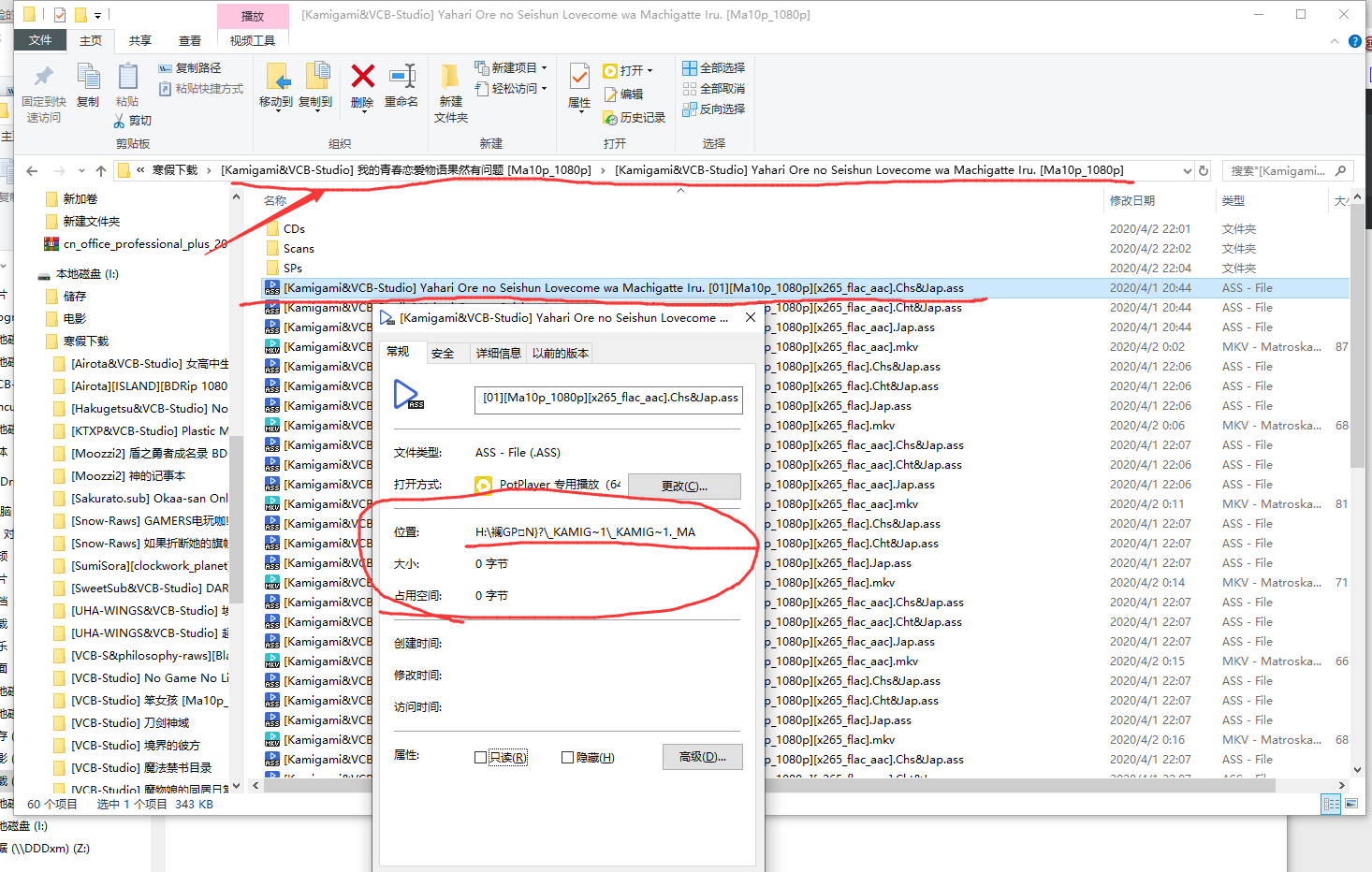The width and height of the screenshot is (1372, 872).
Task: Click the search magnifier icon
Action: [1340, 170]
